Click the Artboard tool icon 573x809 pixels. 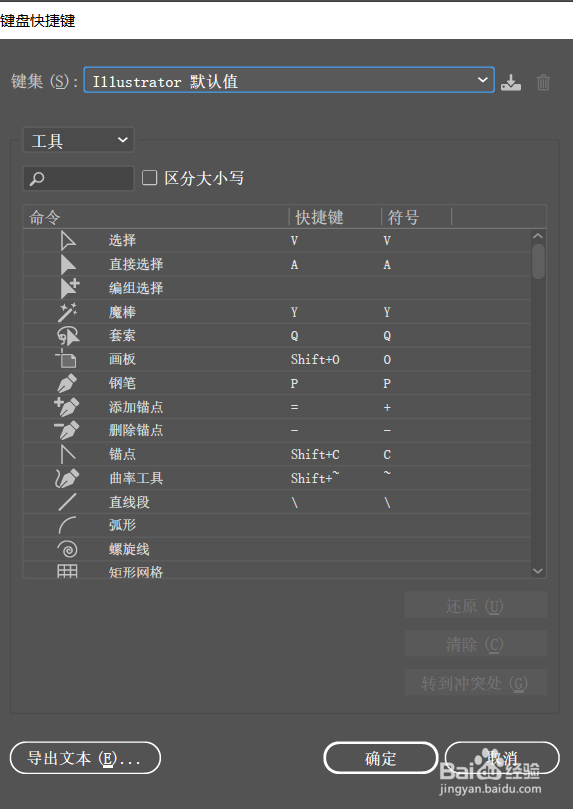[66, 359]
